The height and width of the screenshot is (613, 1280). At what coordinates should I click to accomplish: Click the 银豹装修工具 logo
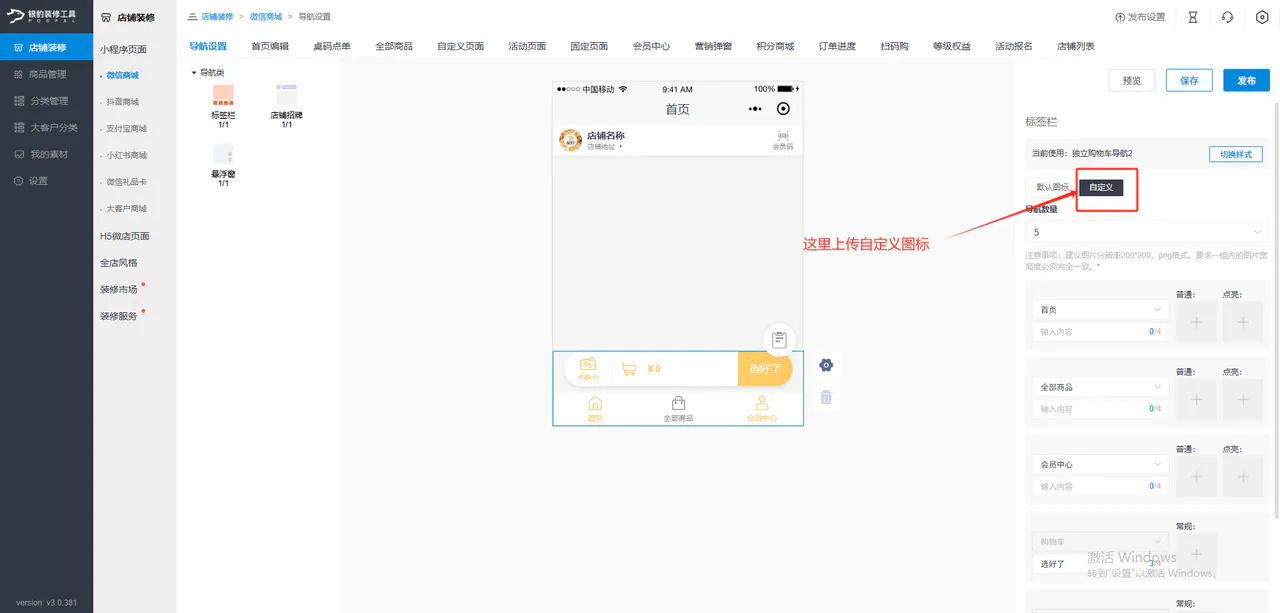pos(42,16)
